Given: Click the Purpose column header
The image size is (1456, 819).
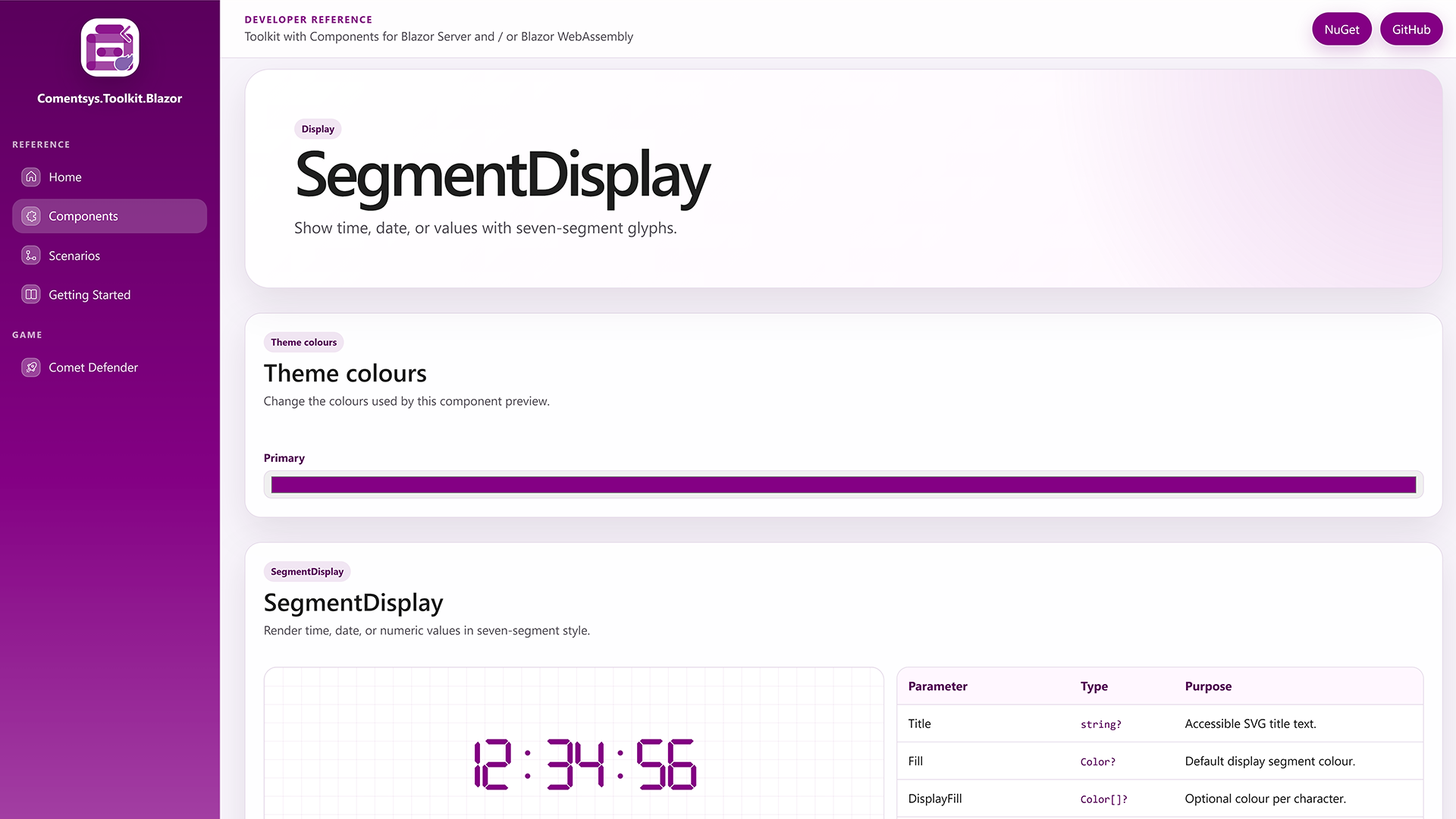Looking at the screenshot, I should point(1208,686).
